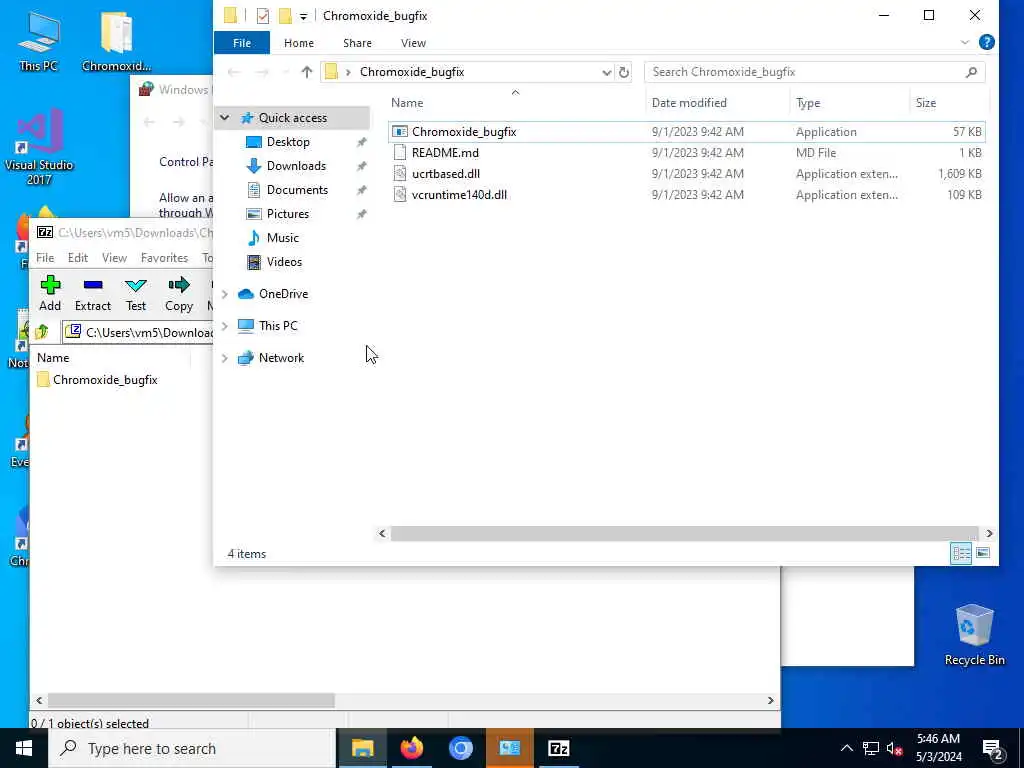Show hidden system tray icons
This screenshot has height=768, width=1024.
846,748
